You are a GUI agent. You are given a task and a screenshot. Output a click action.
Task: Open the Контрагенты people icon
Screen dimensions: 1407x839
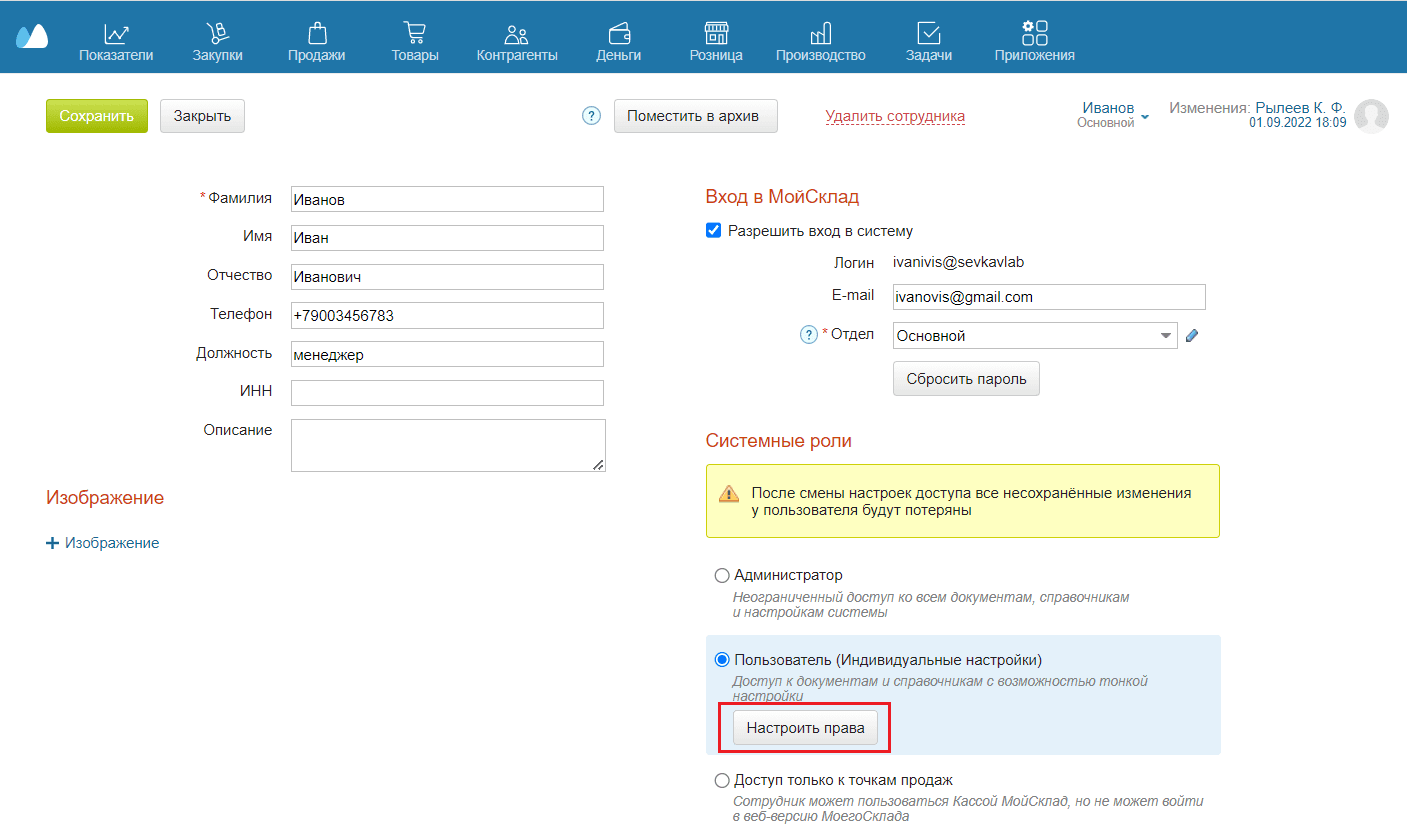coord(517,33)
